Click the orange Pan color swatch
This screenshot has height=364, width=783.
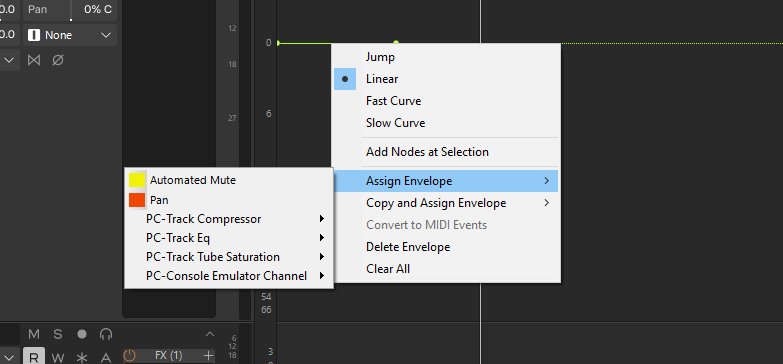137,200
